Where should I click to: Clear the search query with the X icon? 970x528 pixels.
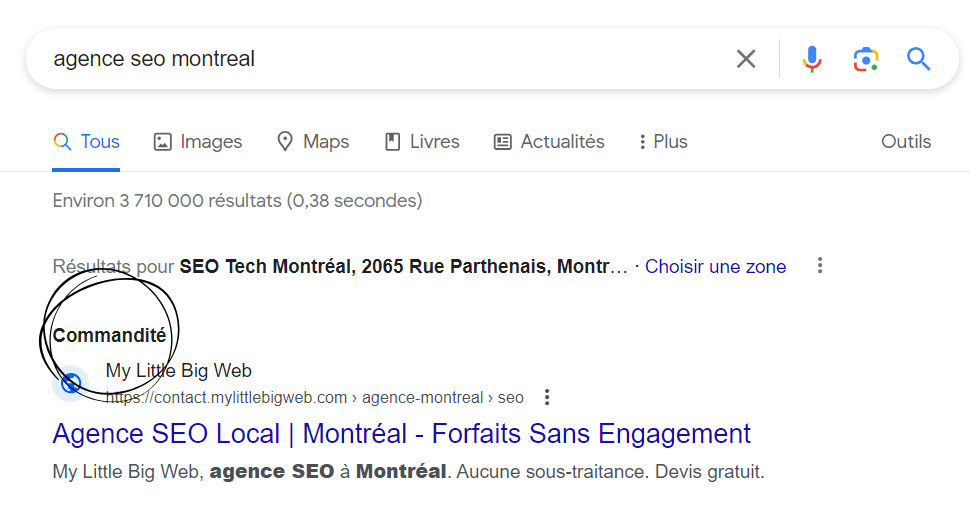click(x=746, y=59)
